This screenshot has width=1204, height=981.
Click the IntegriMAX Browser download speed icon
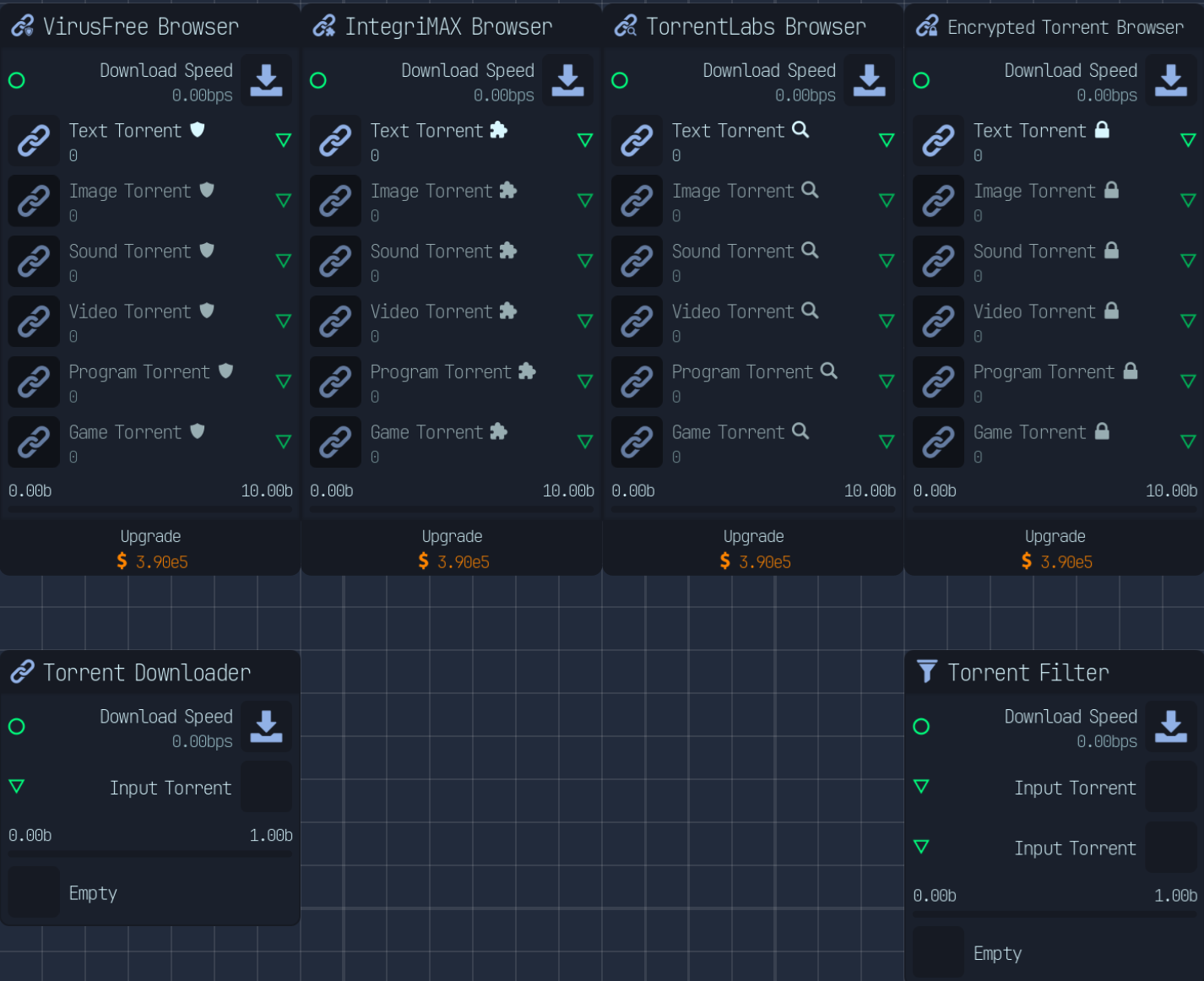click(x=567, y=80)
